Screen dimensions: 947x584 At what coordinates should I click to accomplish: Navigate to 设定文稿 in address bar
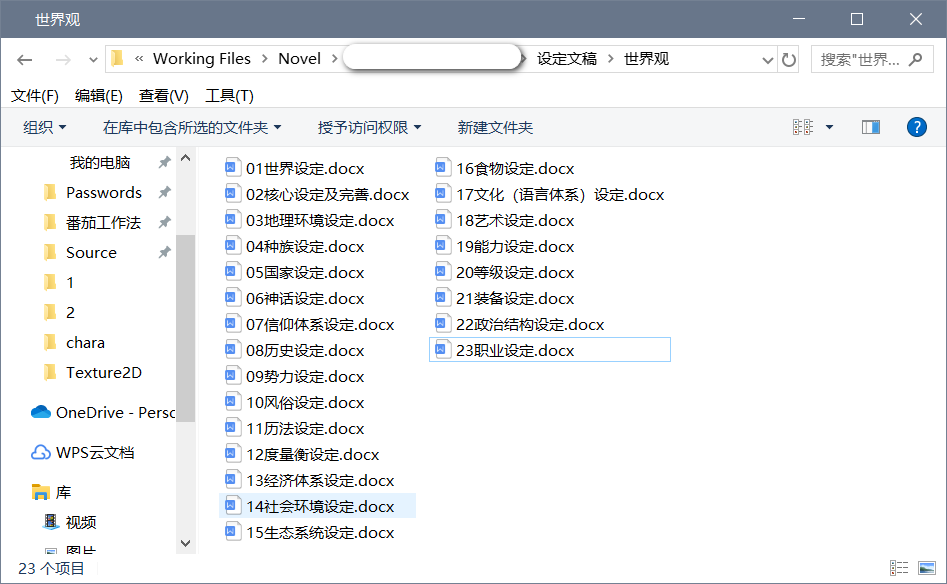(567, 59)
